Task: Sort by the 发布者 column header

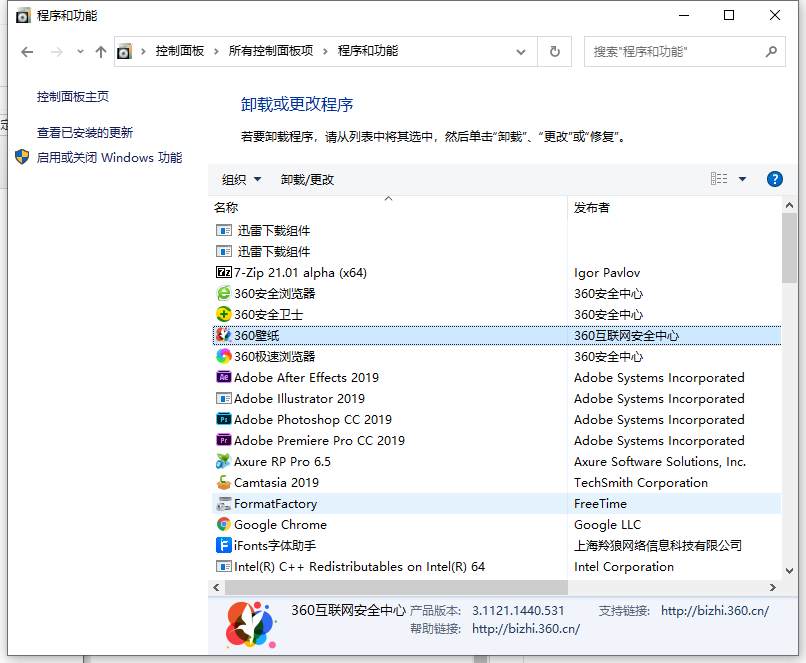Action: pyautogui.click(x=592, y=207)
